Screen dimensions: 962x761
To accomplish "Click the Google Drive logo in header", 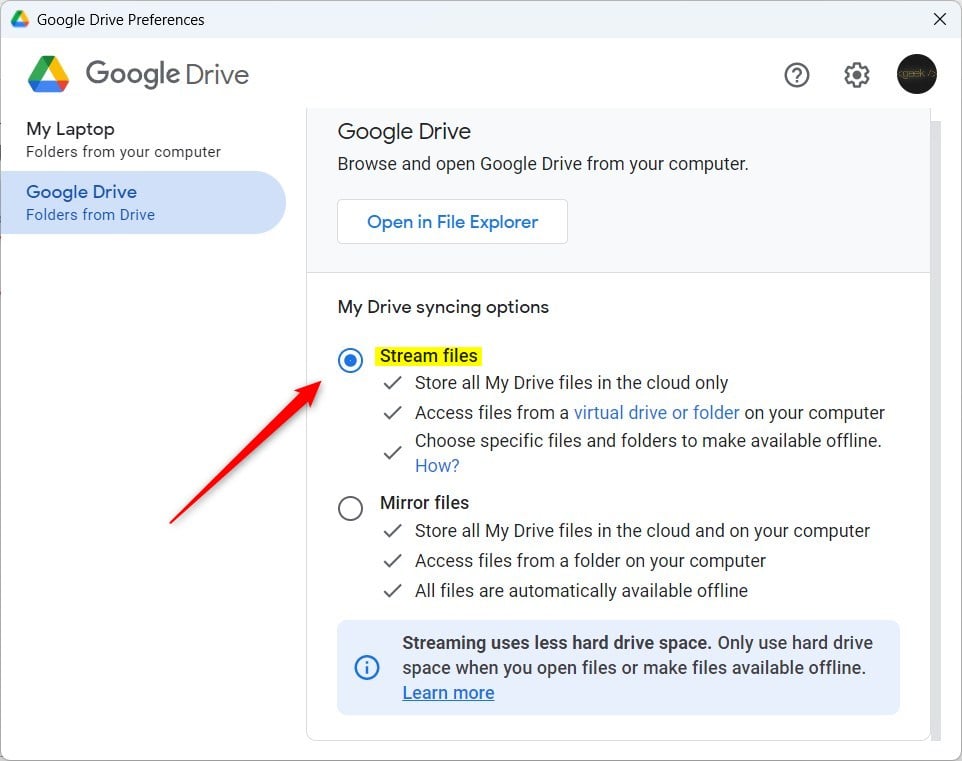I will coord(138,74).
